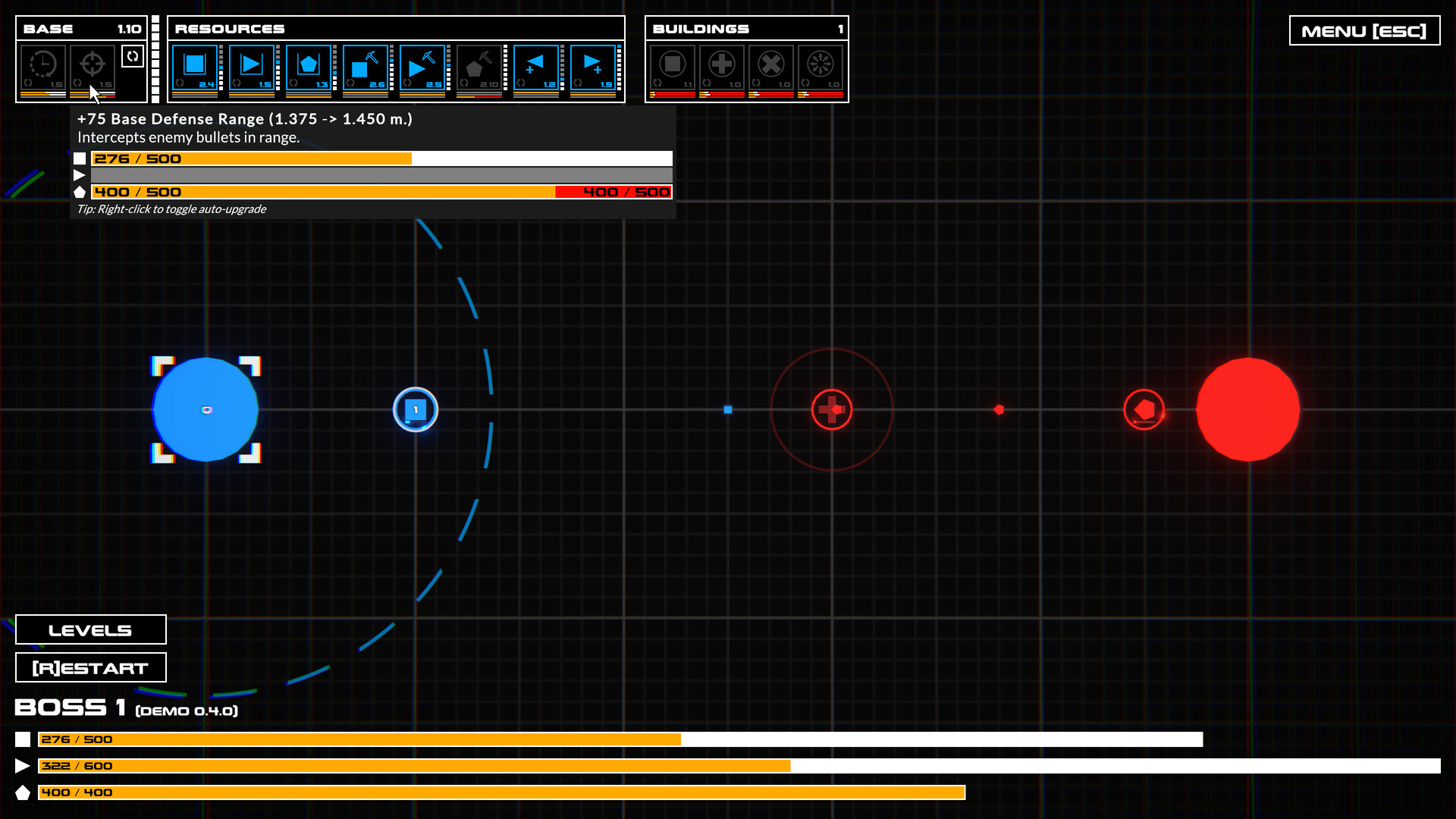Click the left-triangle plus upgrade icon
Image resolution: width=1456 pixels, height=819 pixels.
pos(537,65)
